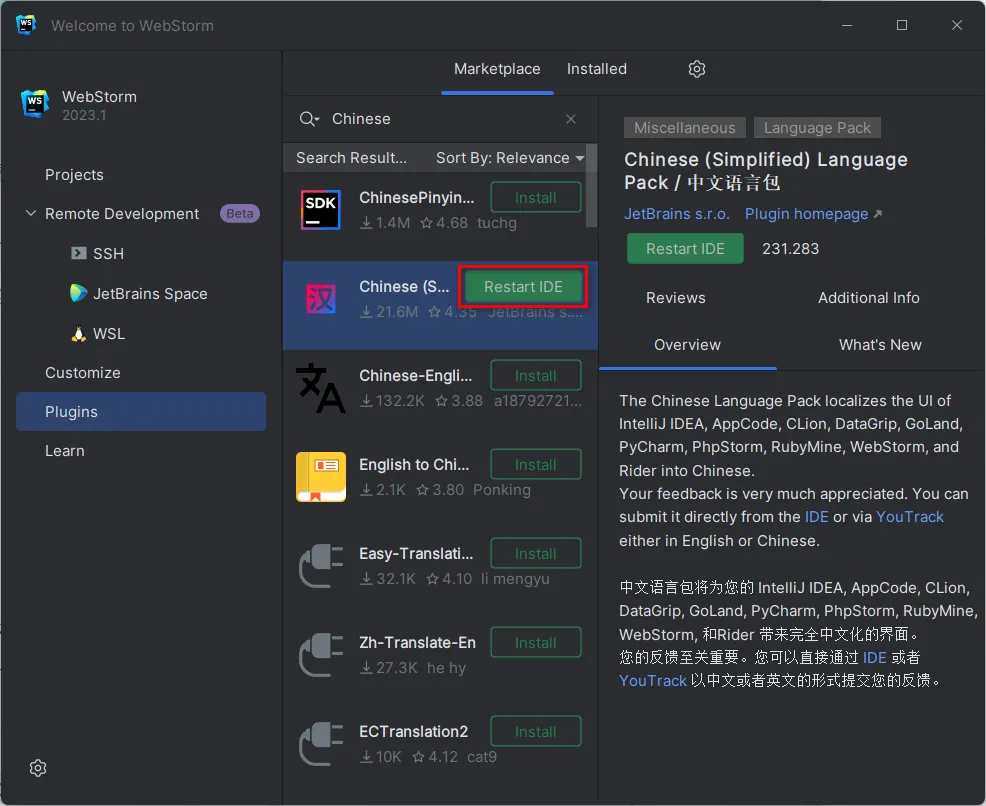Click the Chinese-English translate plugin icon
This screenshot has height=806, width=986.
[321, 388]
